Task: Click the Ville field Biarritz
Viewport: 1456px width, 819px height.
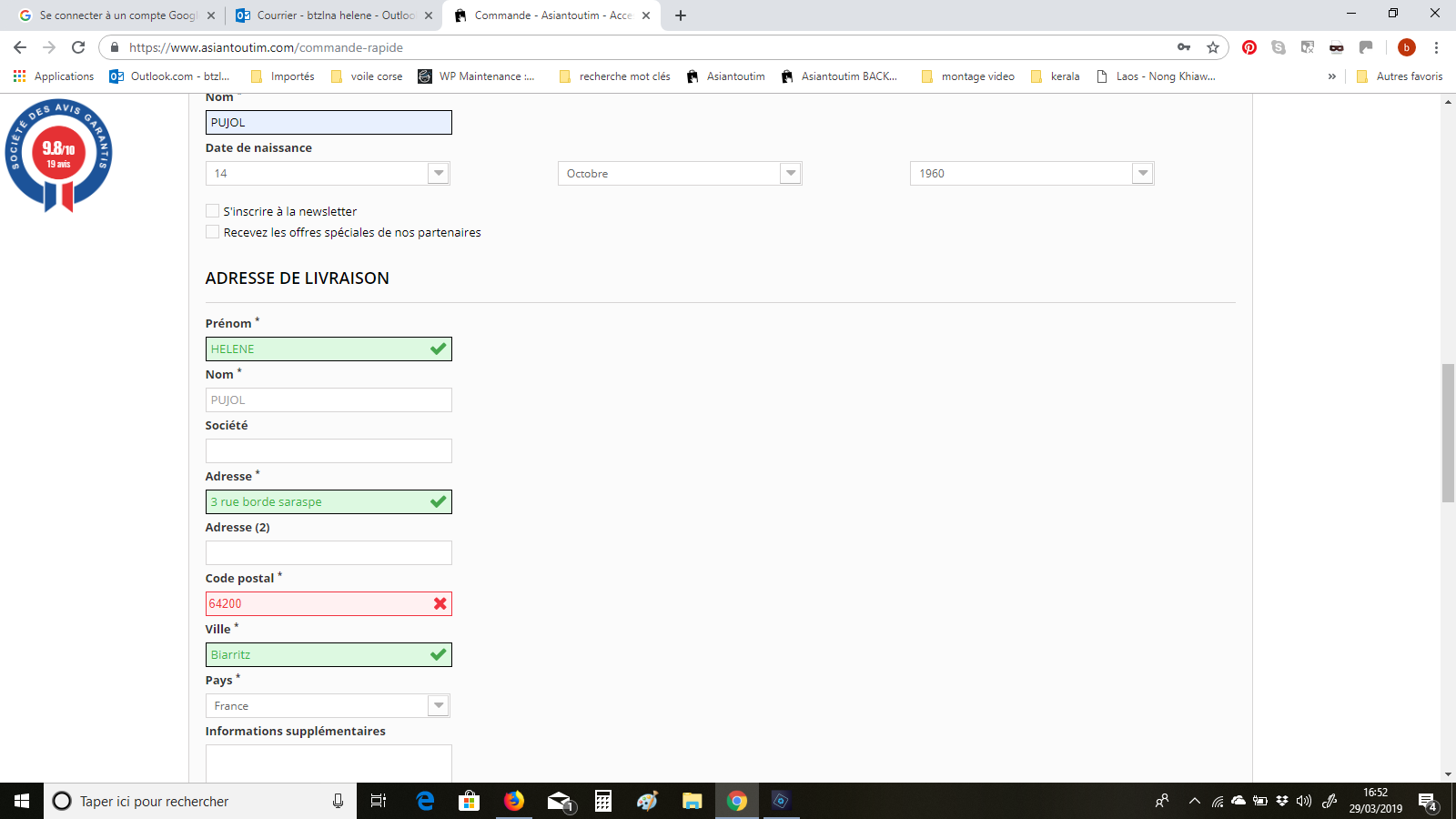Action: coord(329,654)
